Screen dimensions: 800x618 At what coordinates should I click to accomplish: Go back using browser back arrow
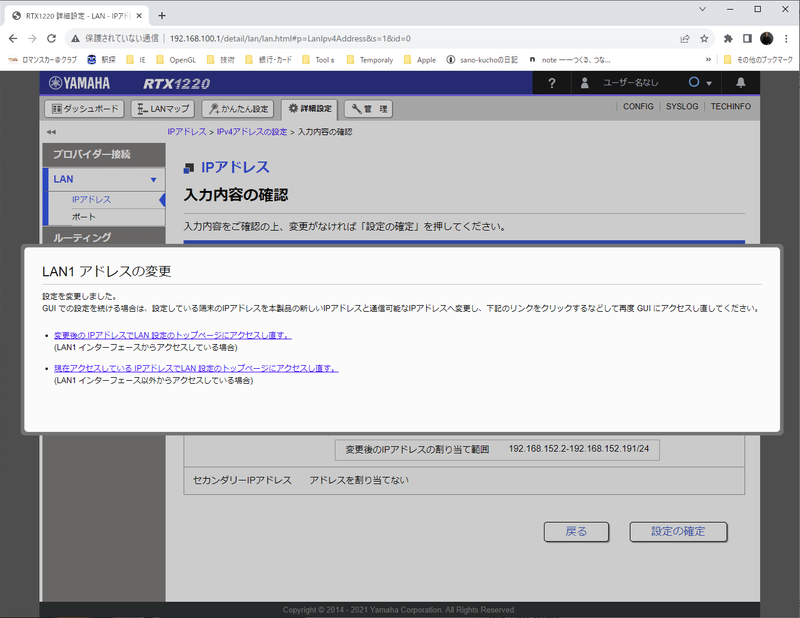13,39
